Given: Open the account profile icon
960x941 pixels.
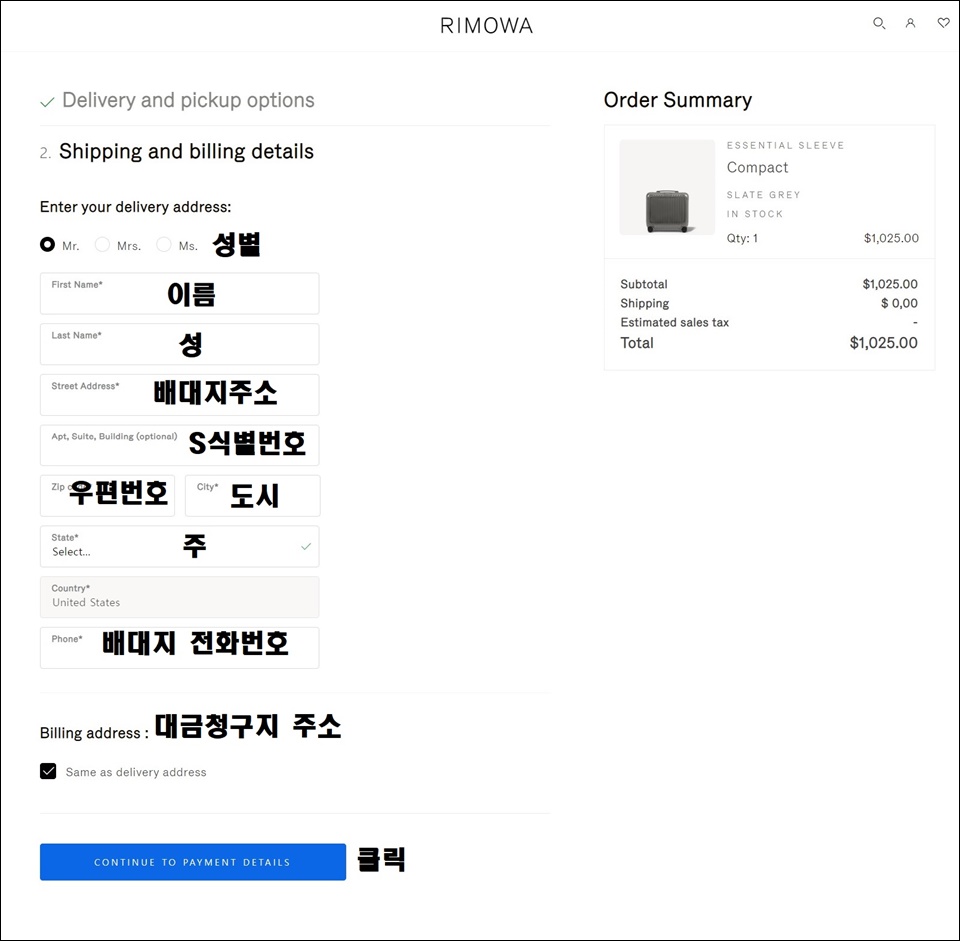Looking at the screenshot, I should (x=910, y=23).
